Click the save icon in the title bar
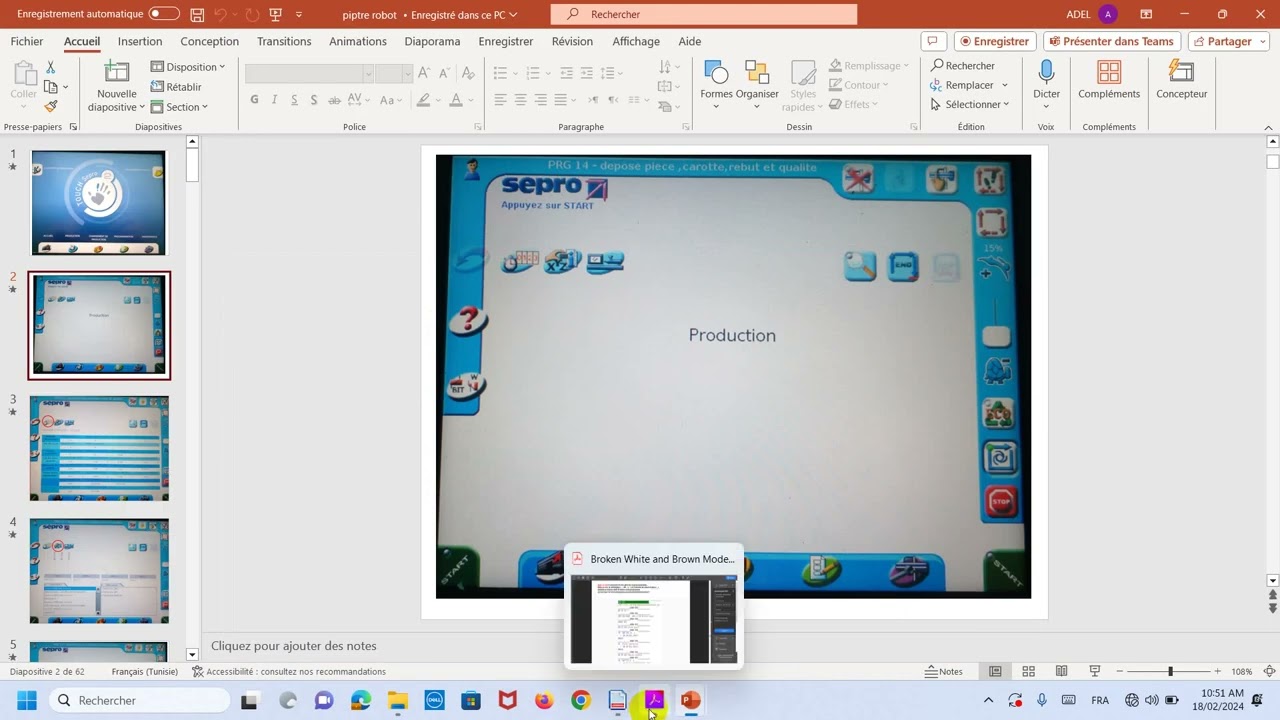Image resolution: width=1280 pixels, height=720 pixels. tap(197, 15)
